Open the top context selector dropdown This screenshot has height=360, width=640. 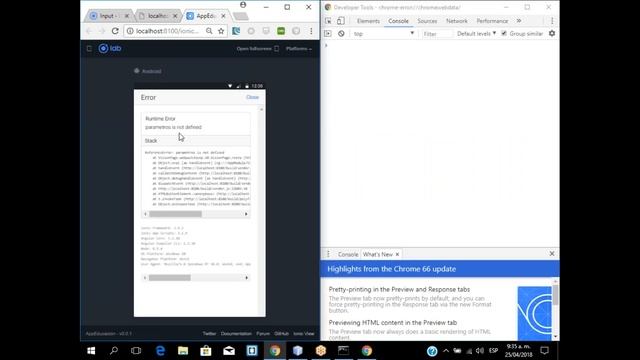[x=384, y=33]
